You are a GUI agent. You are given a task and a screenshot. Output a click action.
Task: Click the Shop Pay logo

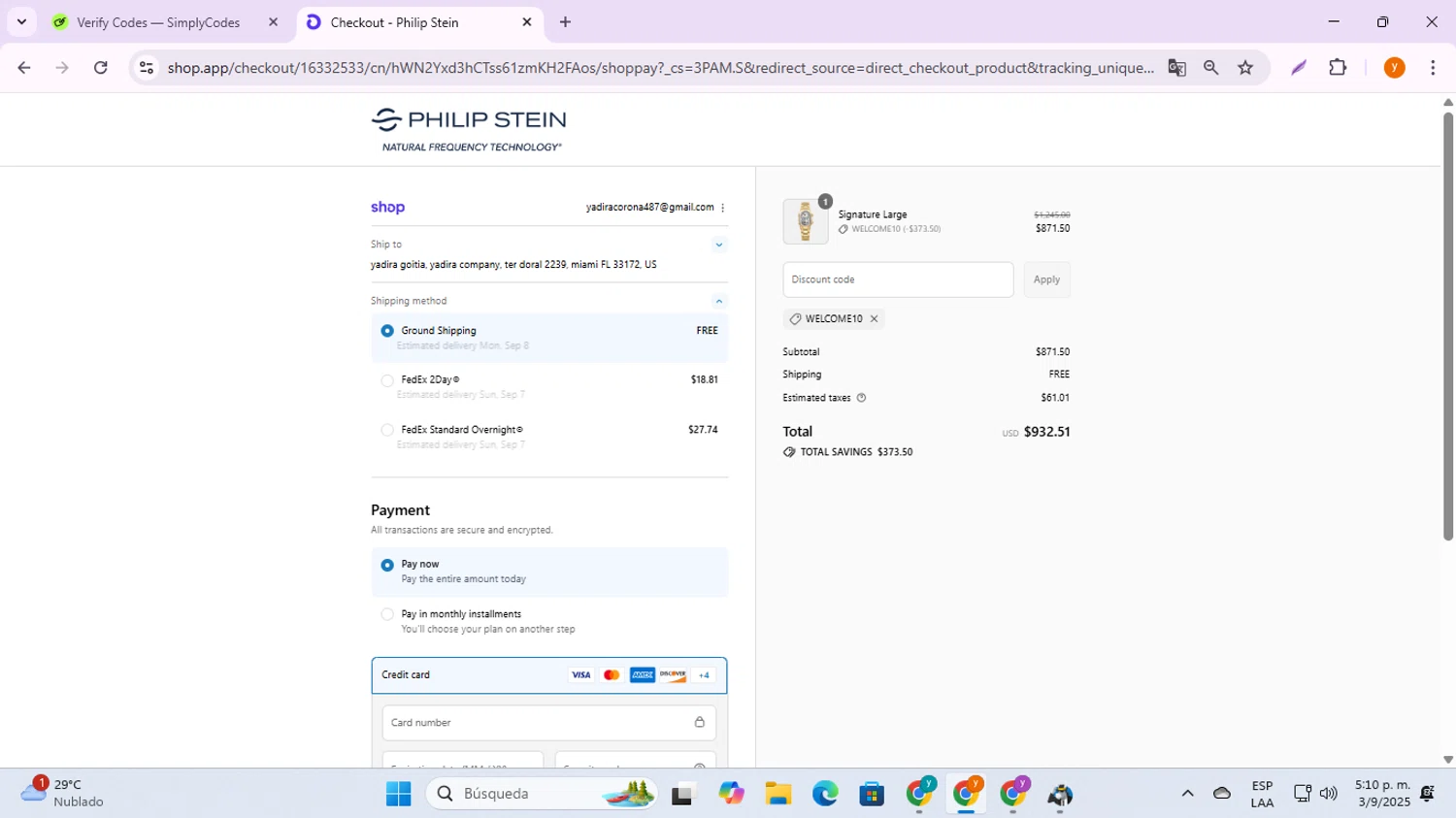point(387,208)
